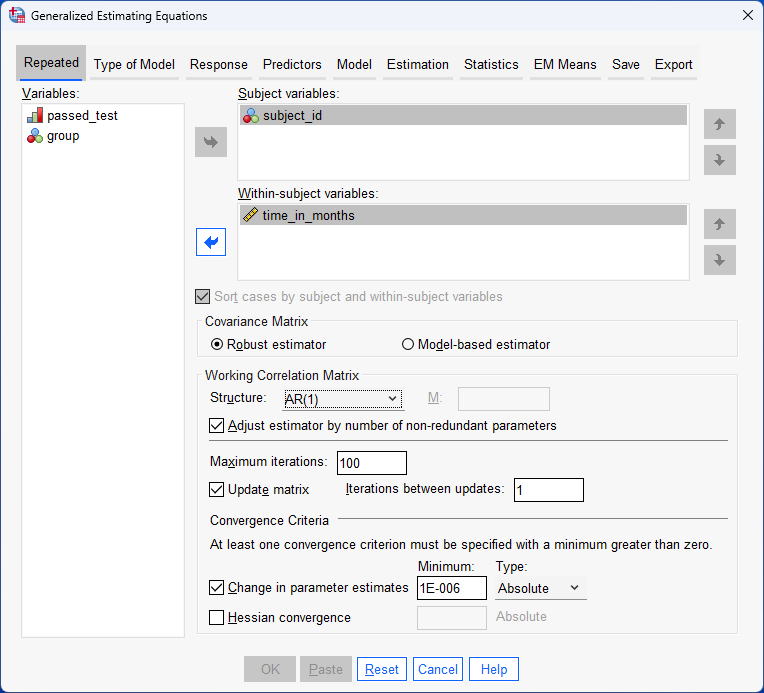Switch to the Type of Model tab
Viewport: 764px width, 693px height.
click(x=134, y=64)
